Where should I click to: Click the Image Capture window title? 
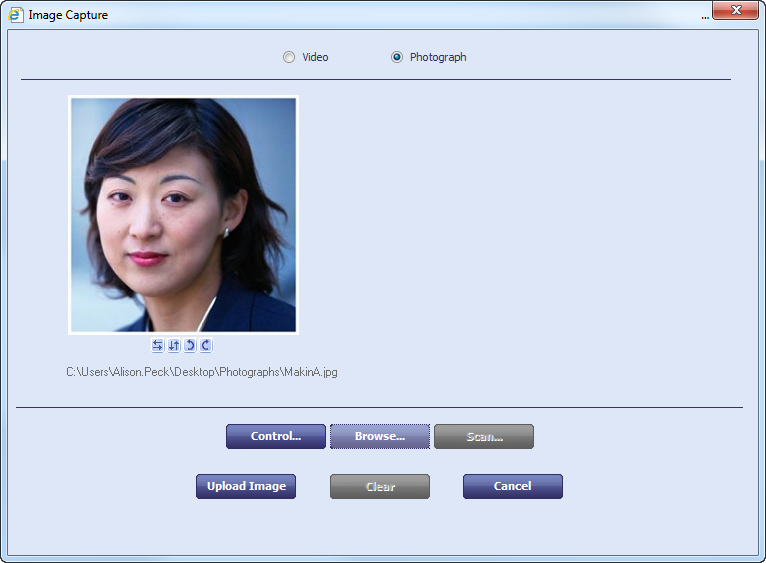[68, 15]
